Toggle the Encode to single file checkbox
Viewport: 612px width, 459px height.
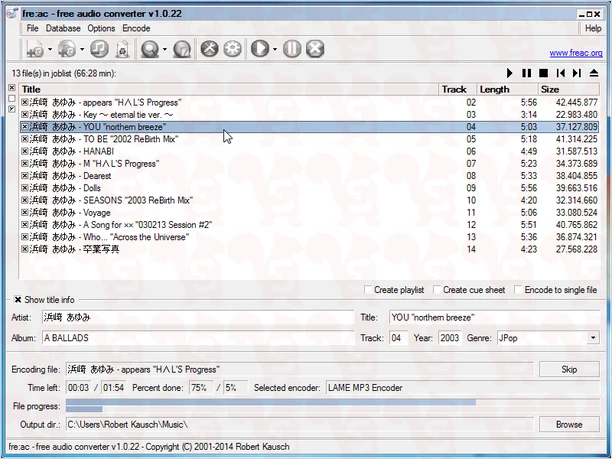517,290
